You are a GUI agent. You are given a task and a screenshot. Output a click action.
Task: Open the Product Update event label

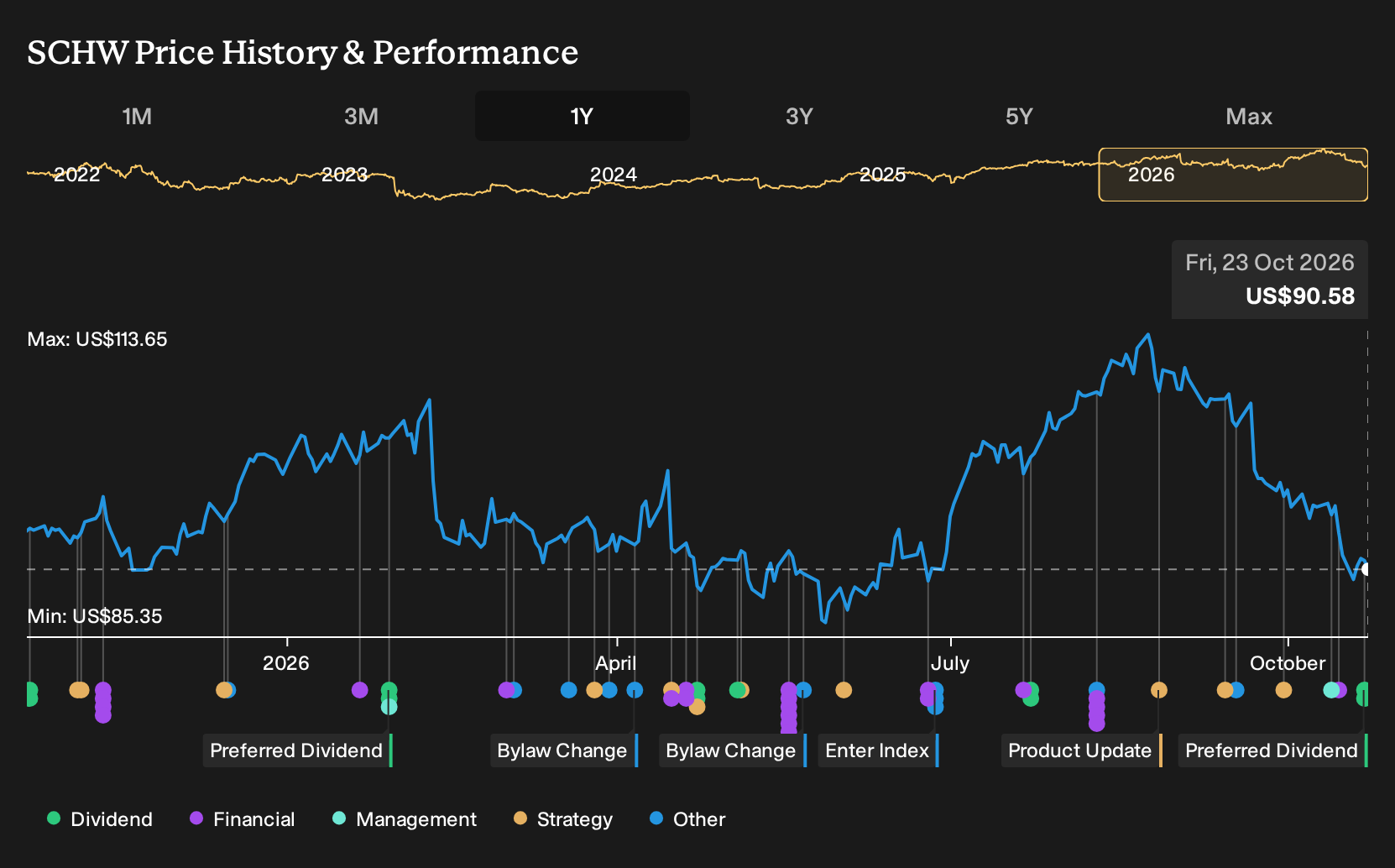pos(1081,750)
